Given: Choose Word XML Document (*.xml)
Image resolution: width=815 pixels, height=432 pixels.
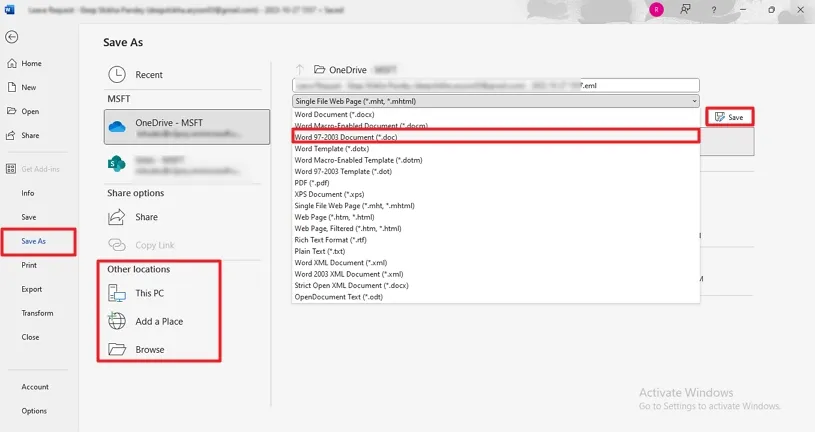Looking at the screenshot, I should 496,263.
